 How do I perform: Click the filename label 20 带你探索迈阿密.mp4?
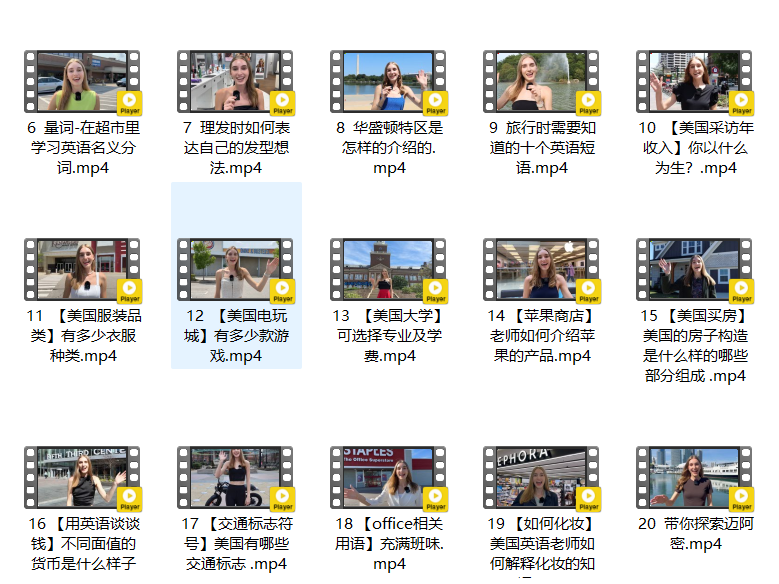point(695,534)
